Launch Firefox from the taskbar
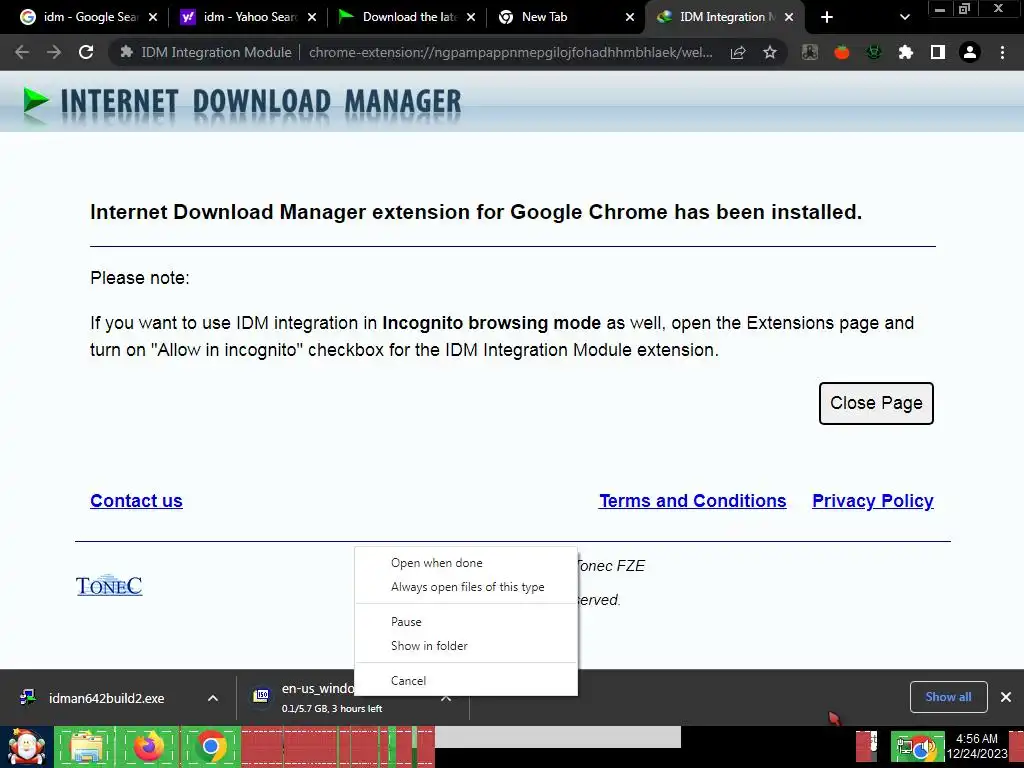 149,746
